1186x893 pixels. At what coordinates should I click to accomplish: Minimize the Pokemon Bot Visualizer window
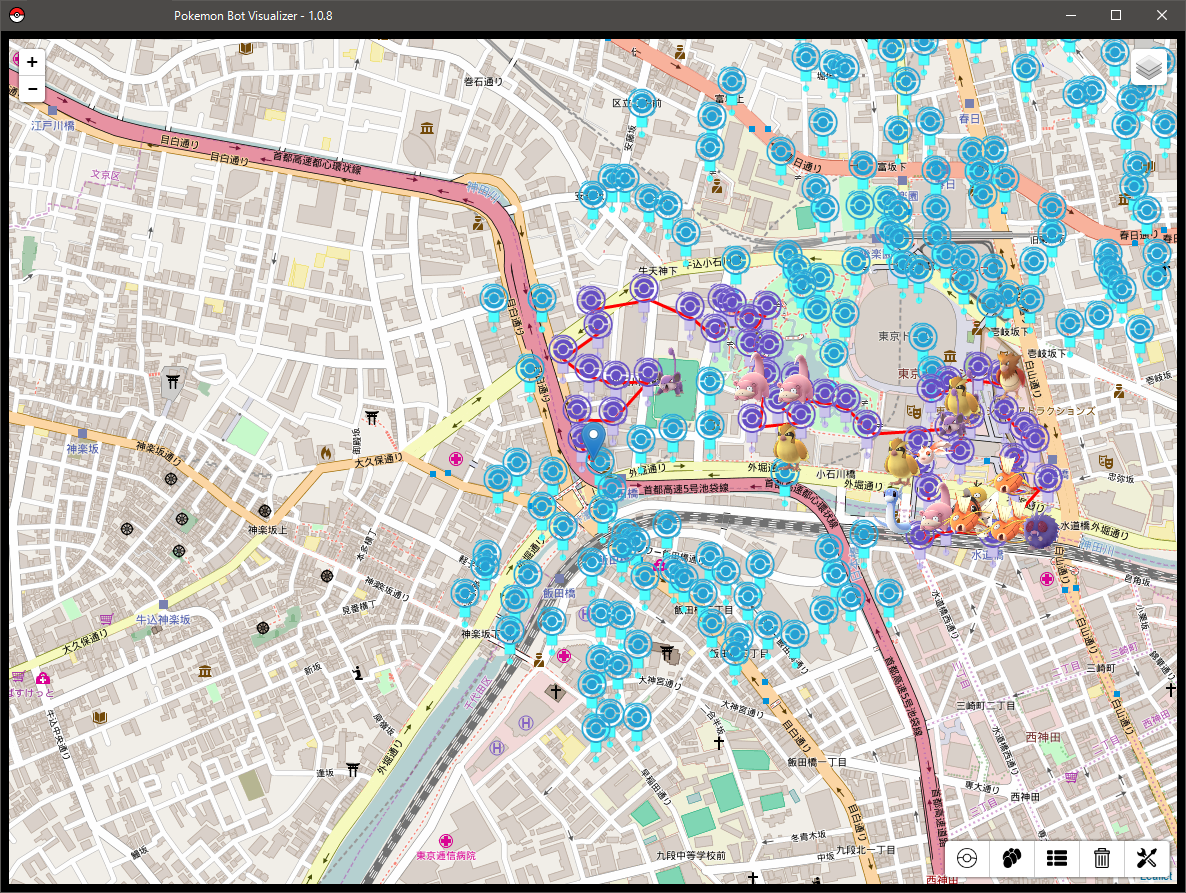click(1070, 15)
